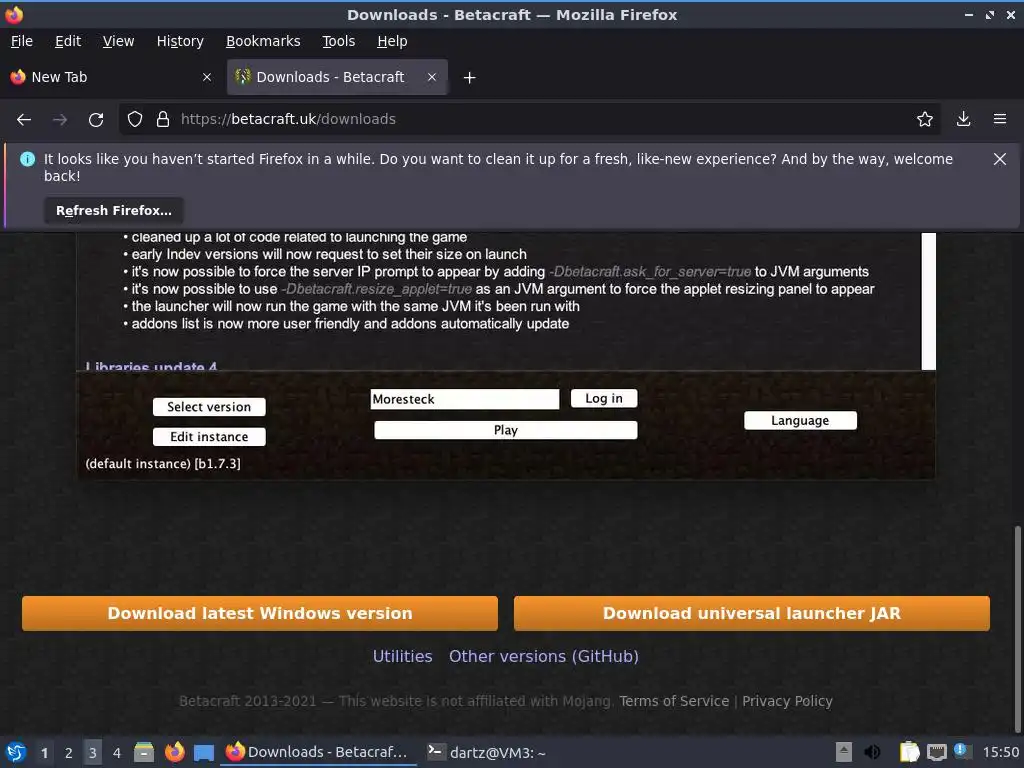Open the Firefox downloads panel
Viewport: 1024px width, 768px height.
(963, 119)
